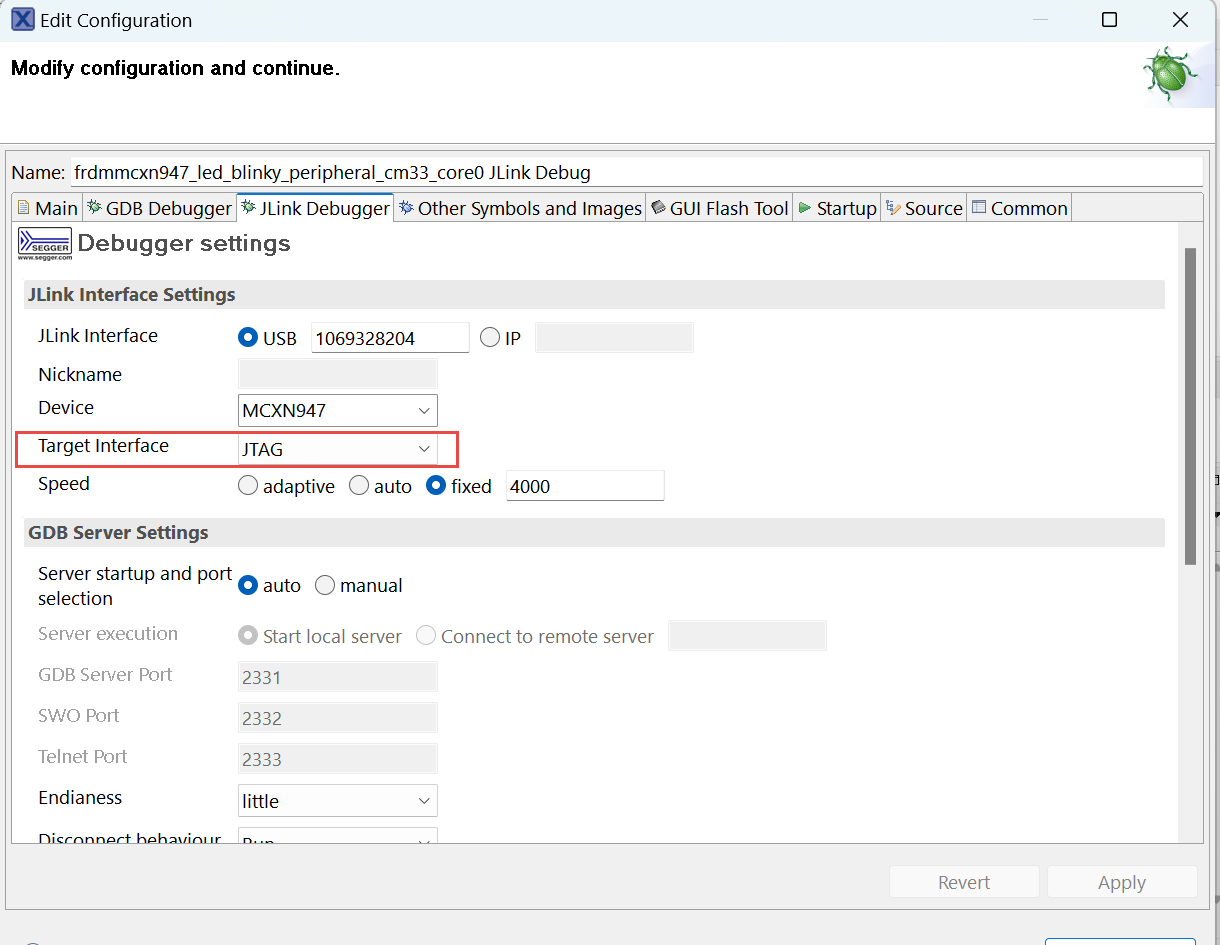Click the Endianess label
The image size is (1220, 945).
coord(80,798)
